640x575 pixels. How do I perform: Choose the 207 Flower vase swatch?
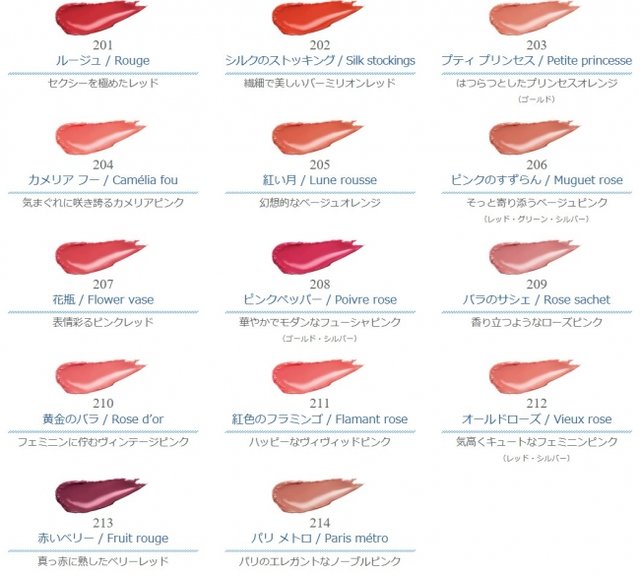pos(100,257)
